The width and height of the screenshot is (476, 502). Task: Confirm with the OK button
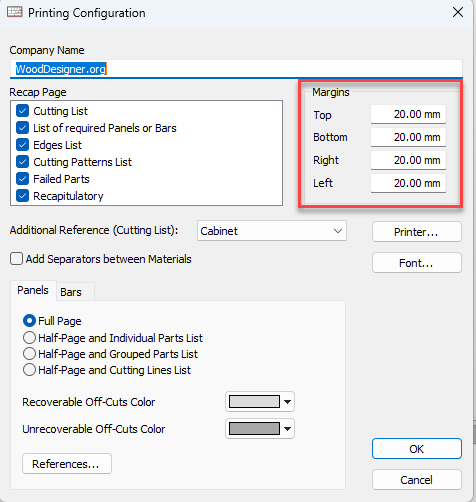pos(417,449)
